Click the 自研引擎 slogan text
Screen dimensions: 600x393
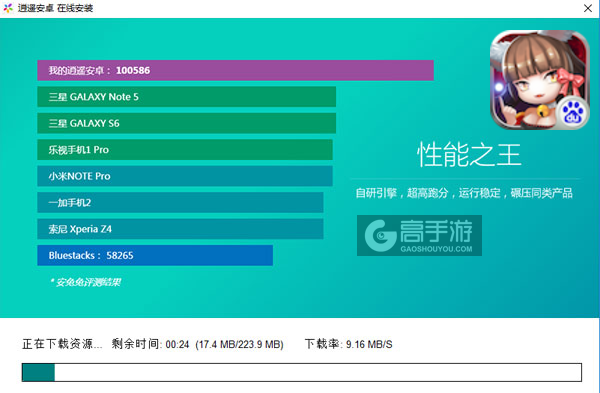[x=464, y=193]
